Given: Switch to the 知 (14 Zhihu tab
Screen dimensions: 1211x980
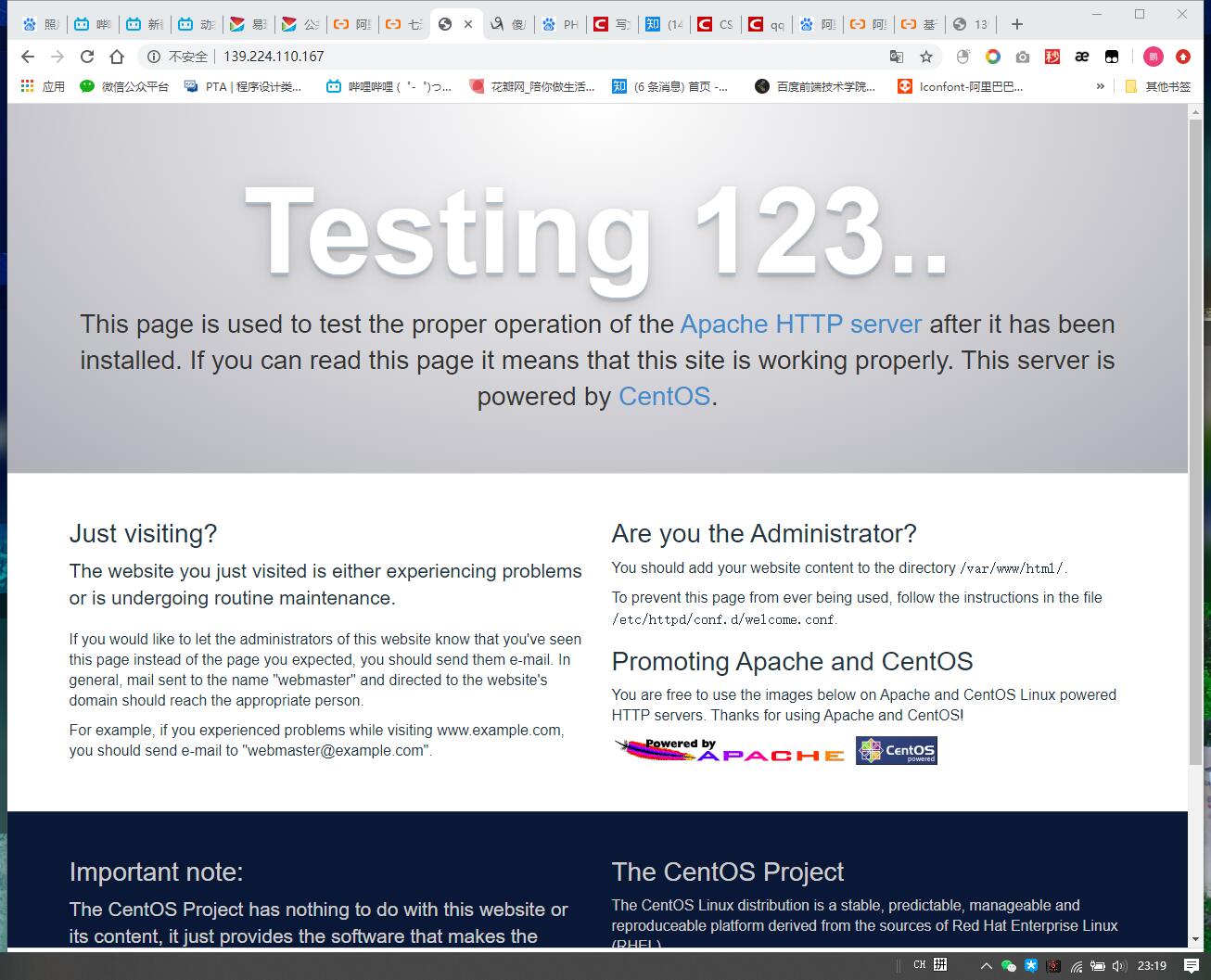Looking at the screenshot, I should (664, 24).
